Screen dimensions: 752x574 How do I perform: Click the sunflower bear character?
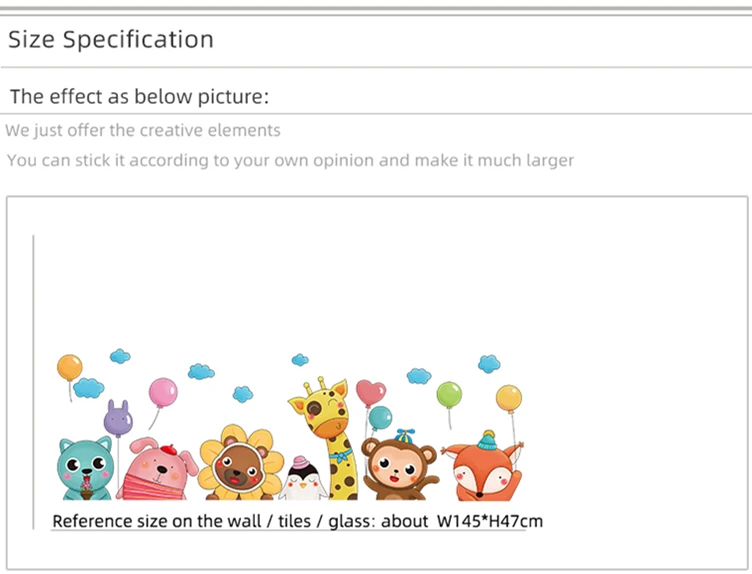[234, 465]
